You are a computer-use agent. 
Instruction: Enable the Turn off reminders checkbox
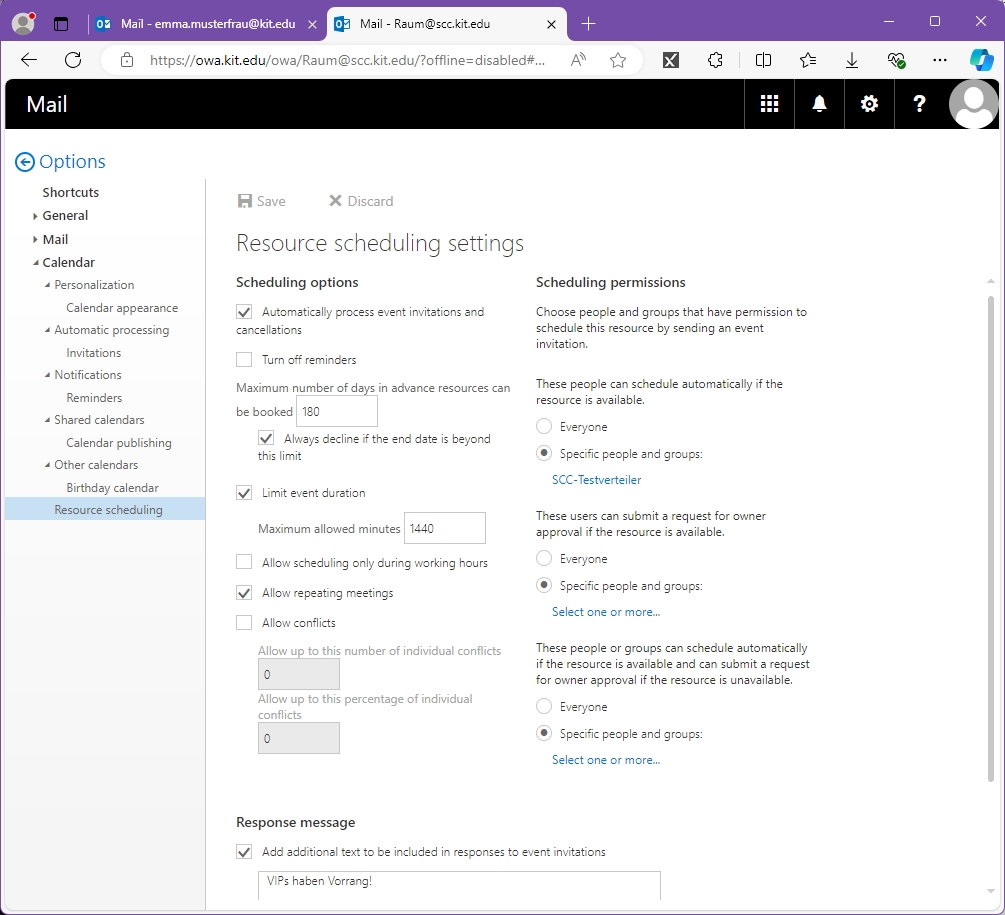pos(244,360)
